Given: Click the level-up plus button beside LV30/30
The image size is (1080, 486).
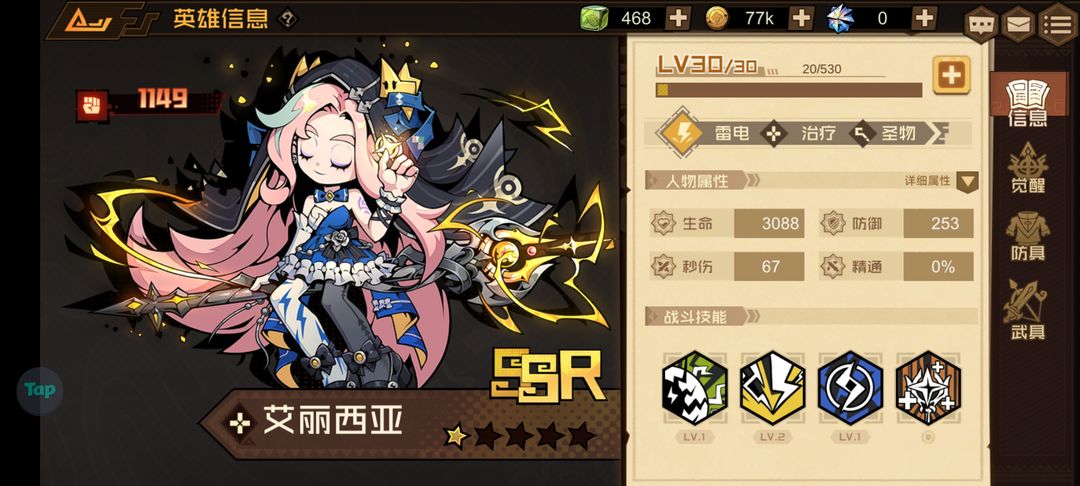Looking at the screenshot, I should click(x=951, y=75).
